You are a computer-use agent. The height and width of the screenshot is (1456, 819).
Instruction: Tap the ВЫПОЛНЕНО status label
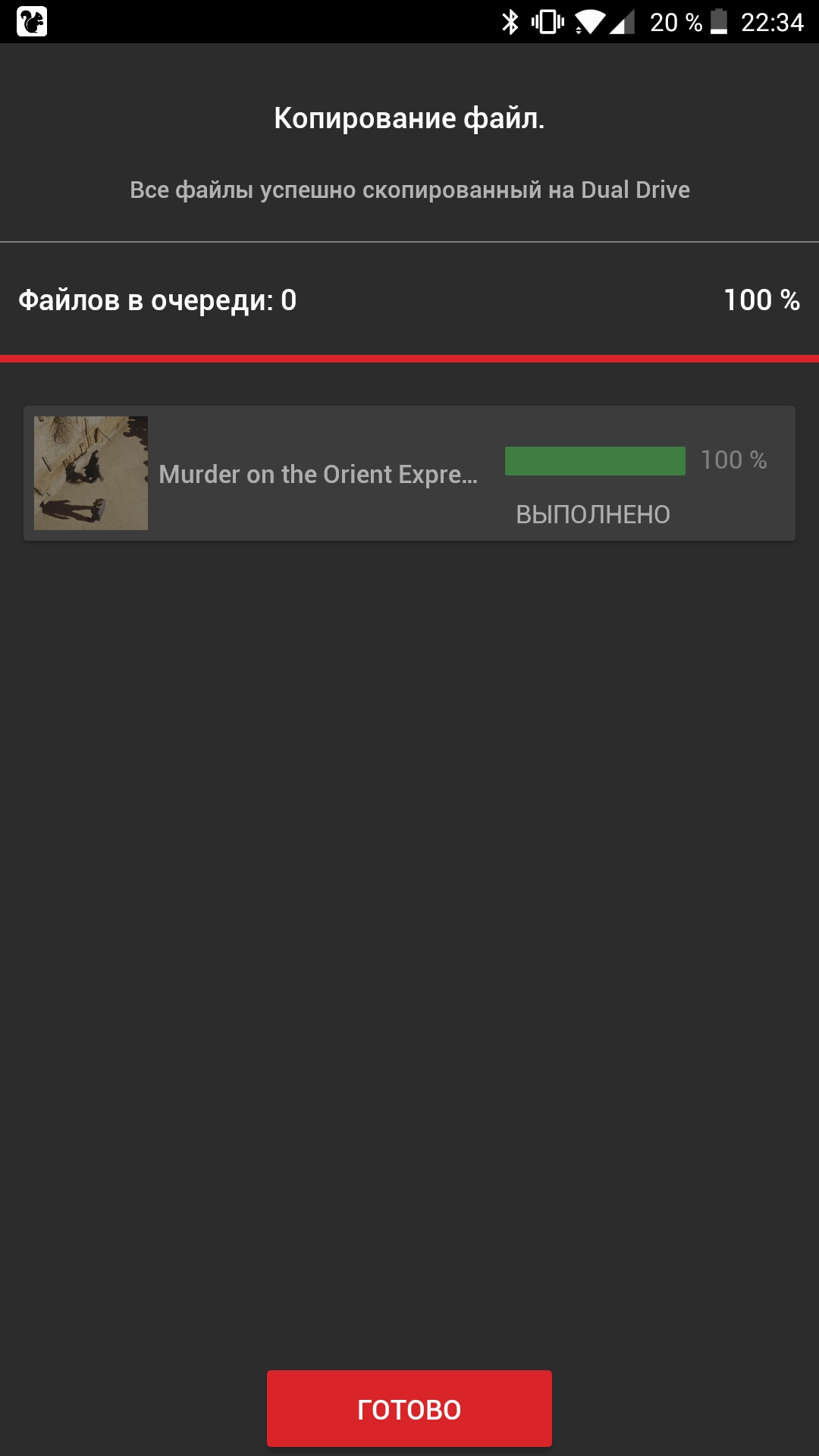pos(593,515)
